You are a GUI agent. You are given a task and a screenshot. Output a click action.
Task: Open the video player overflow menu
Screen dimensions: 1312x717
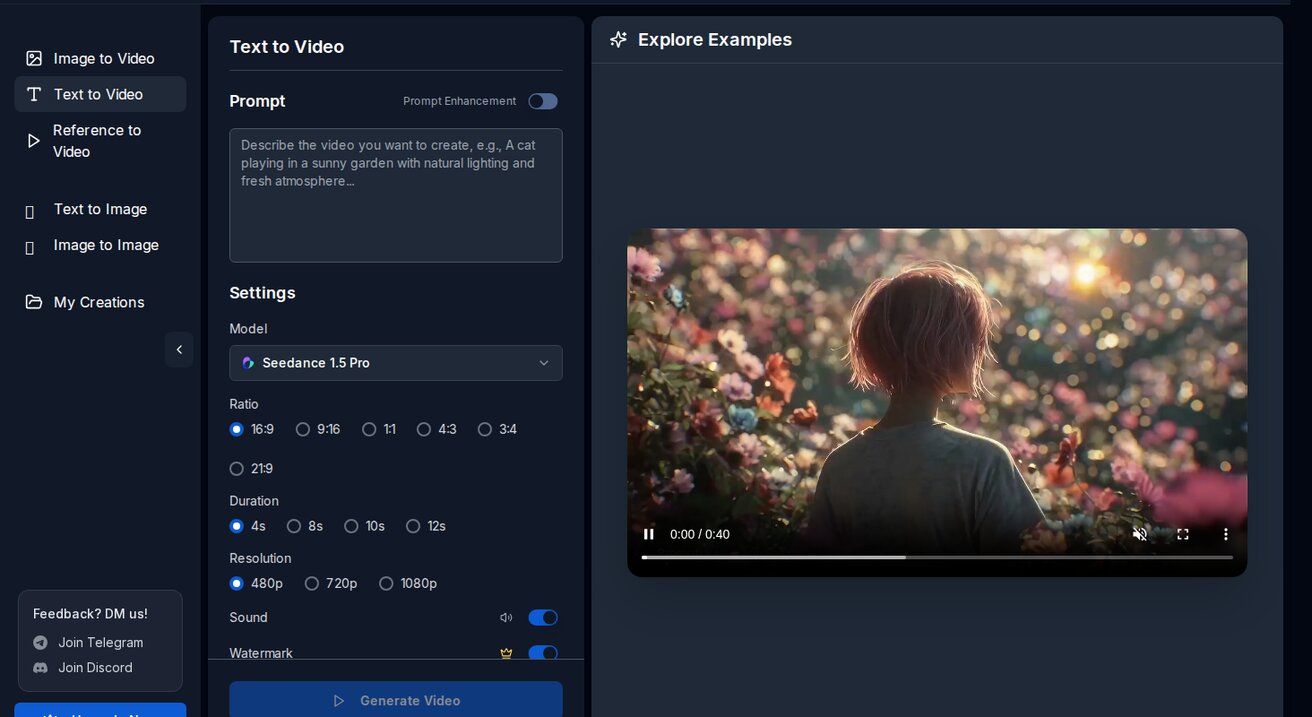coord(1225,534)
